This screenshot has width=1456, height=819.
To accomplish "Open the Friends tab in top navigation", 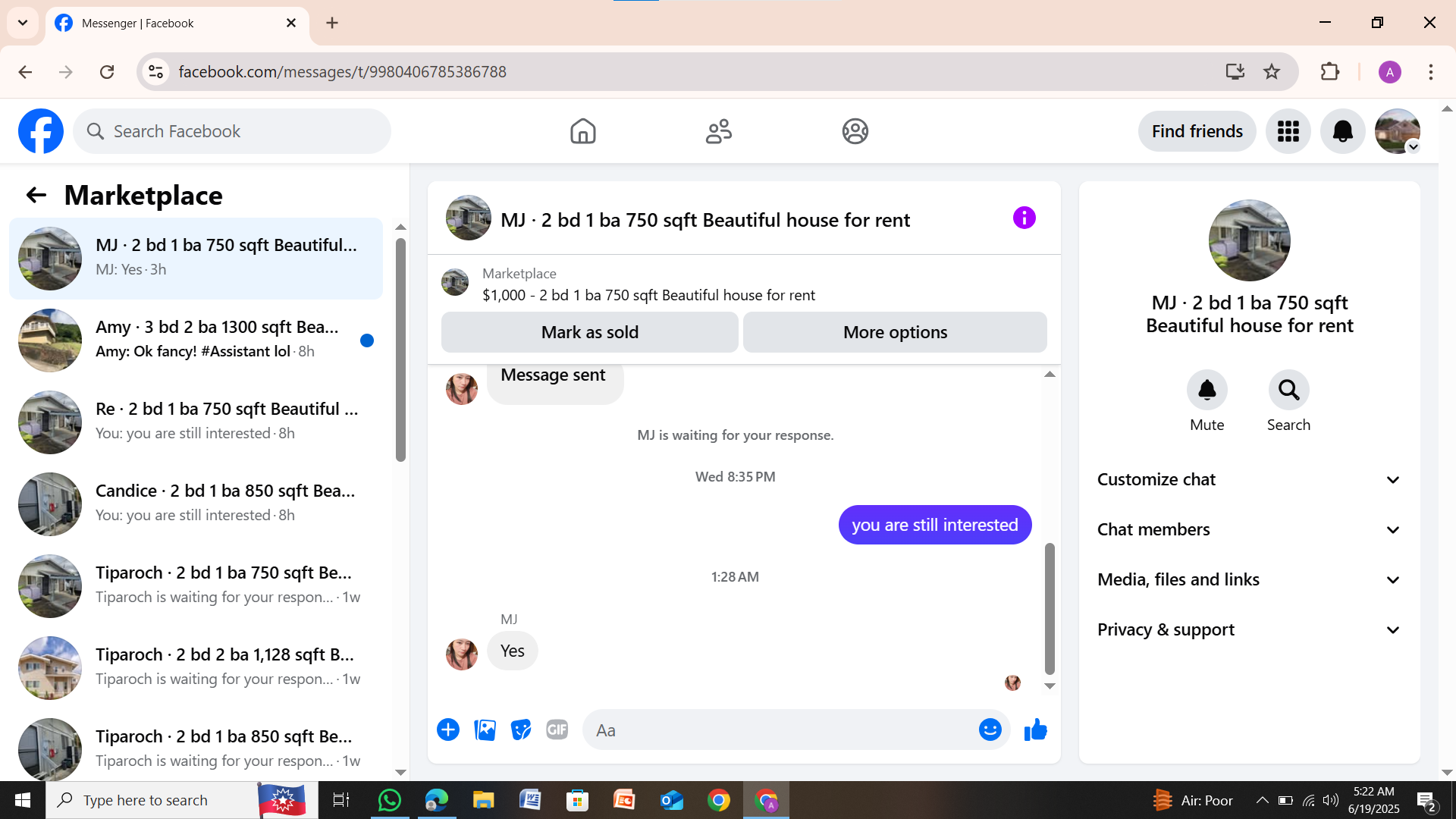I will point(718,131).
